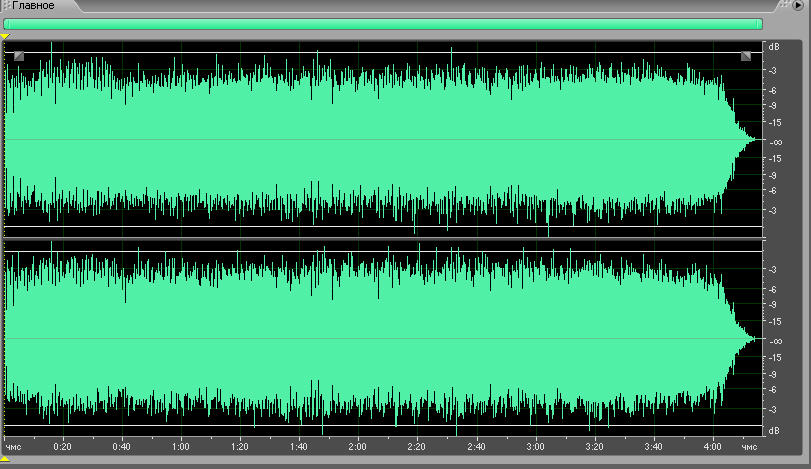The height and width of the screenshot is (469, 811).
Task: Click the yellow playhead marker below the timeline
Action: point(5,458)
